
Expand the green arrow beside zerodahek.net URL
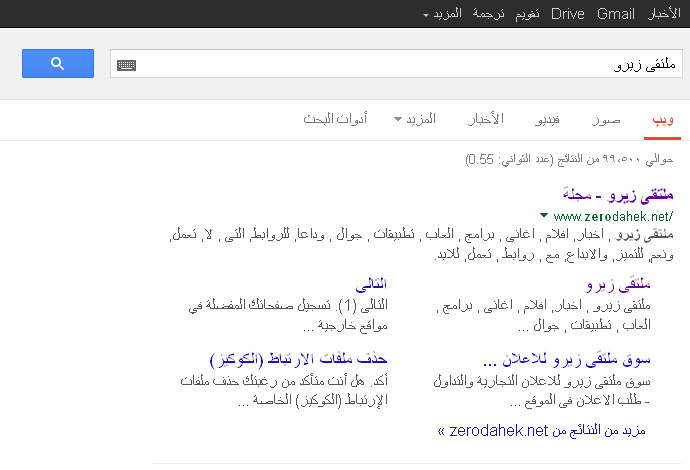(x=544, y=215)
